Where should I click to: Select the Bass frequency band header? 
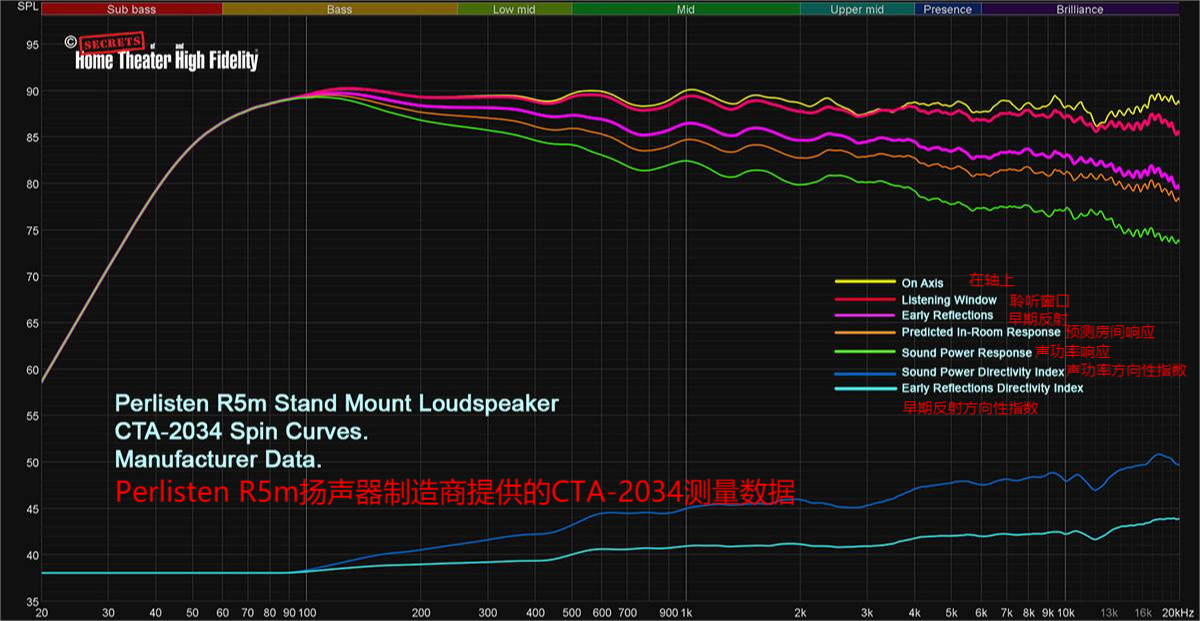tap(339, 9)
